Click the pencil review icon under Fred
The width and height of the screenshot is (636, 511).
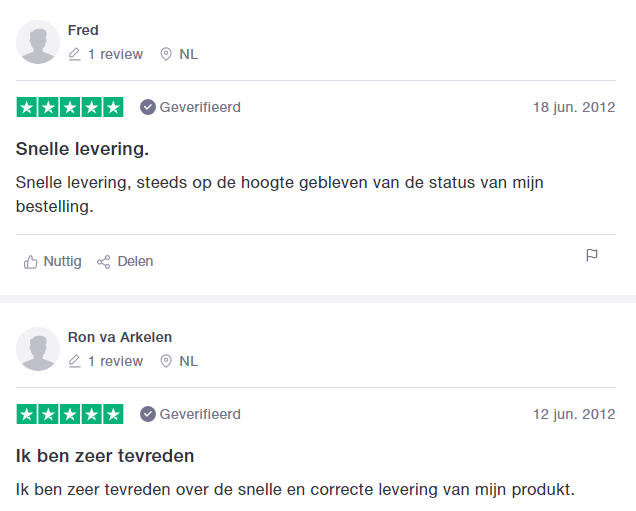point(74,54)
